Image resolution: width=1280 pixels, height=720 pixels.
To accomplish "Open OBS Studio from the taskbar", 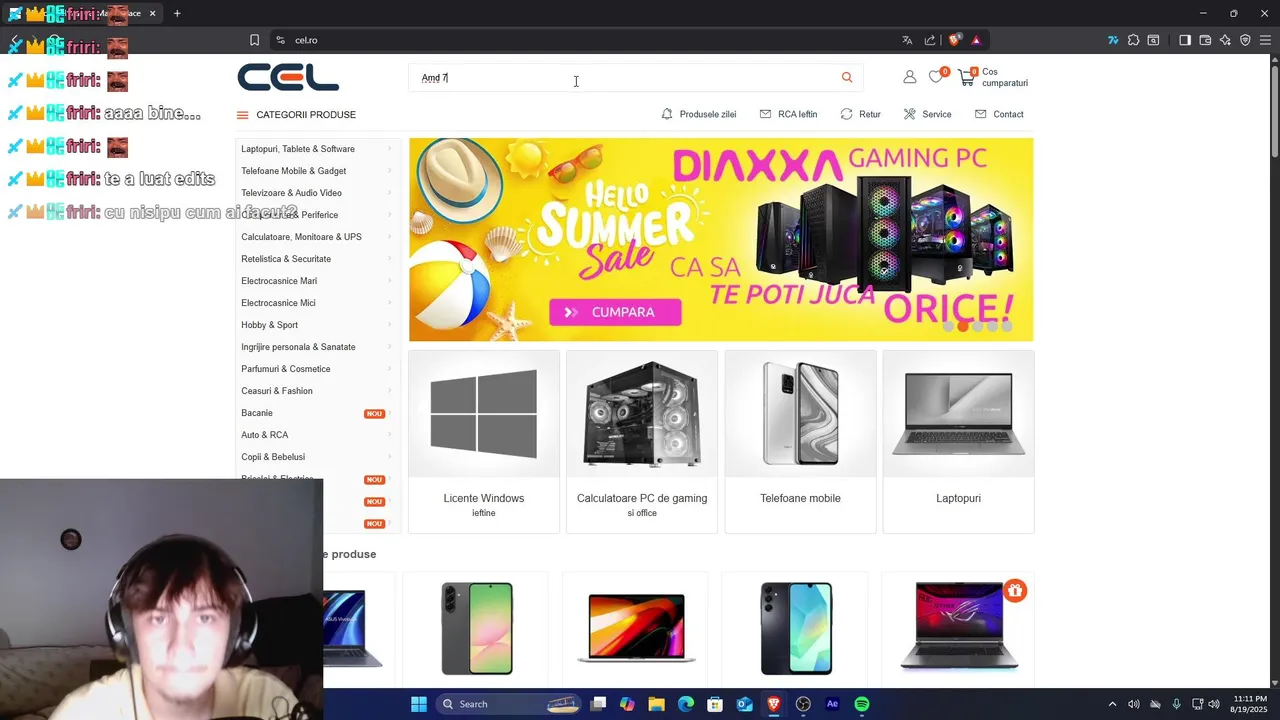I will 803,704.
